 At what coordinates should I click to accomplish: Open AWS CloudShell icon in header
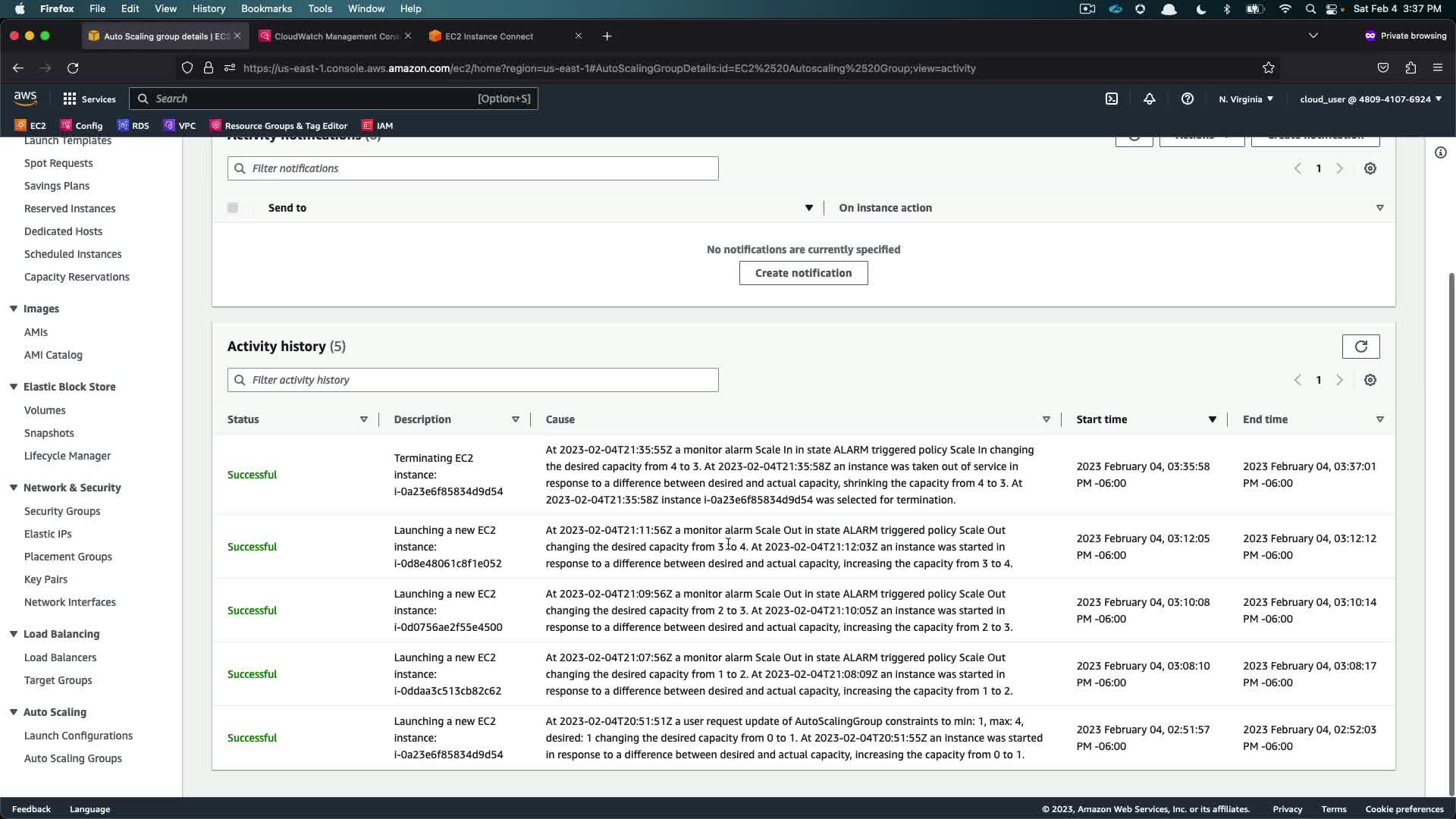click(x=1112, y=99)
